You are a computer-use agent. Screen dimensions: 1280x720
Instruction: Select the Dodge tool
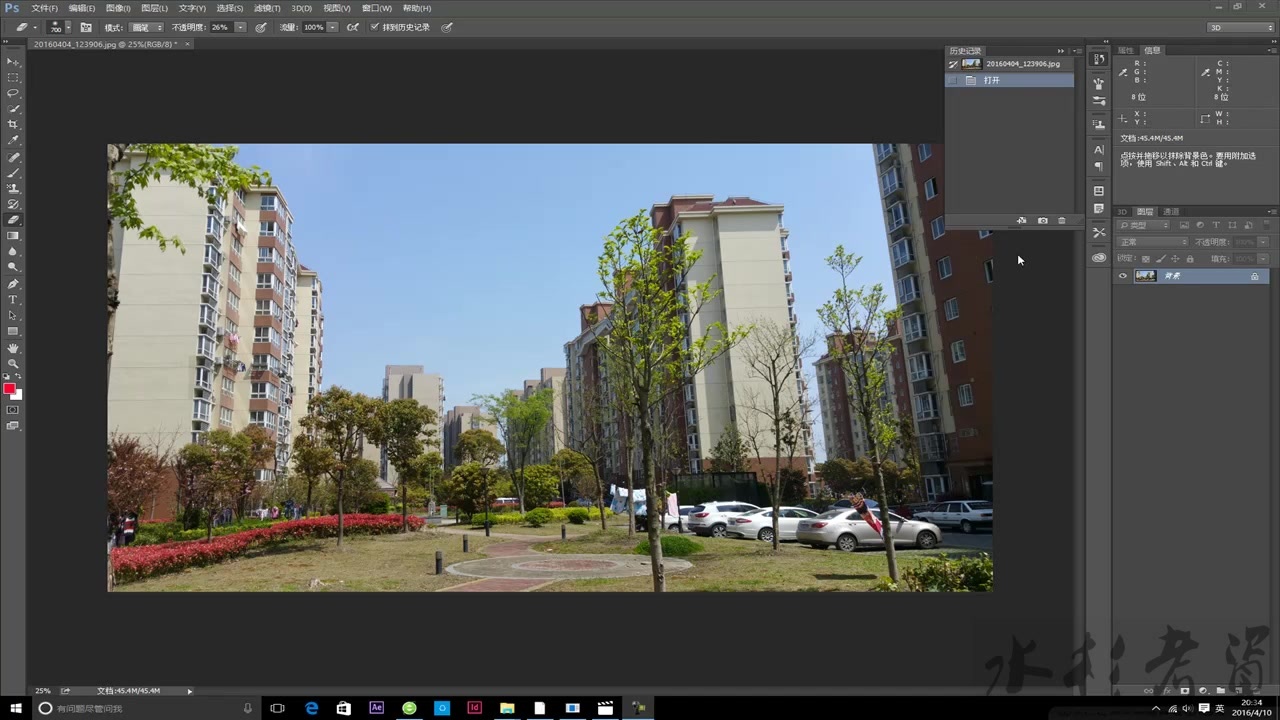tap(13, 267)
